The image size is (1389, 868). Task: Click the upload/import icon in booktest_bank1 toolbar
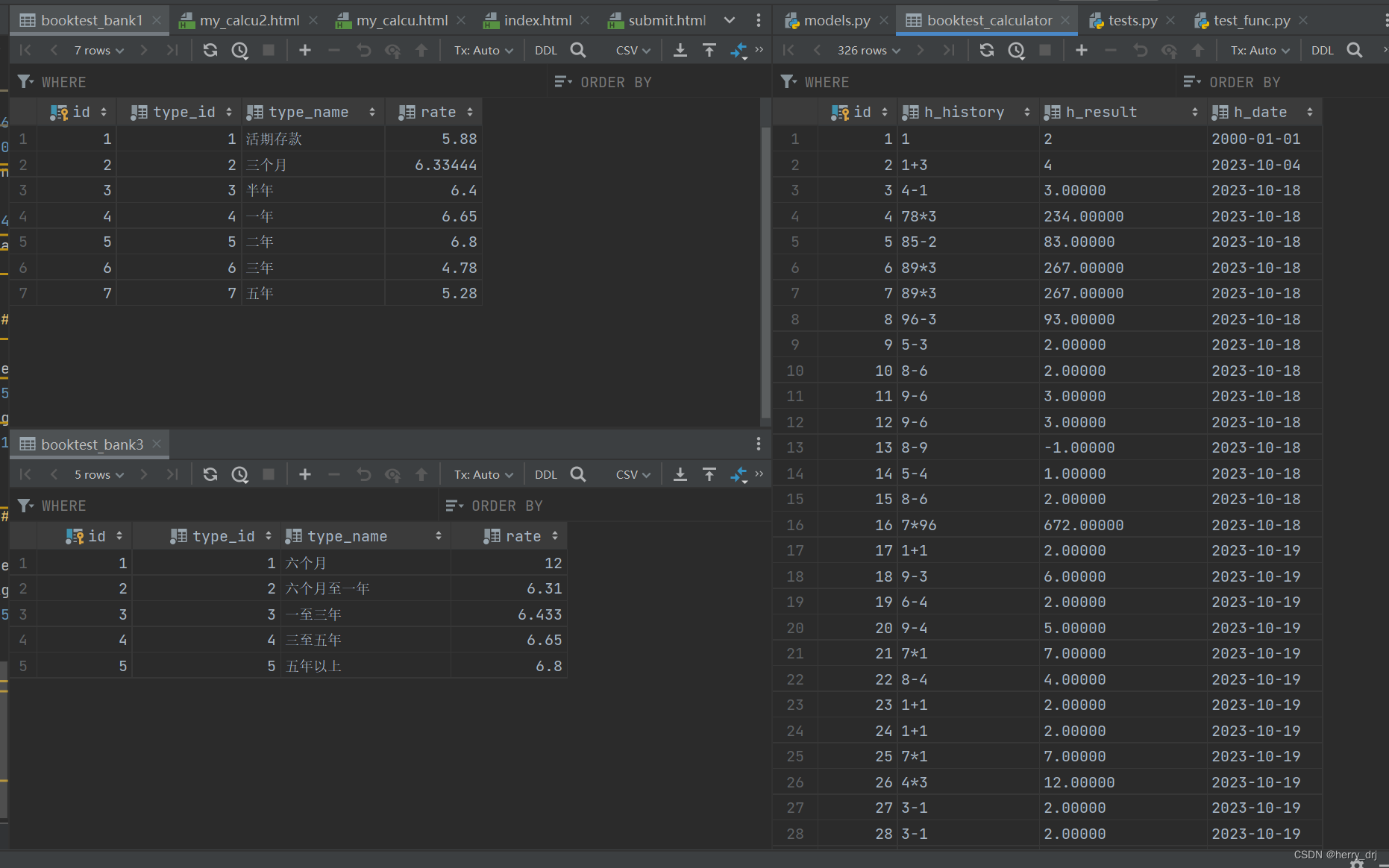click(x=709, y=50)
